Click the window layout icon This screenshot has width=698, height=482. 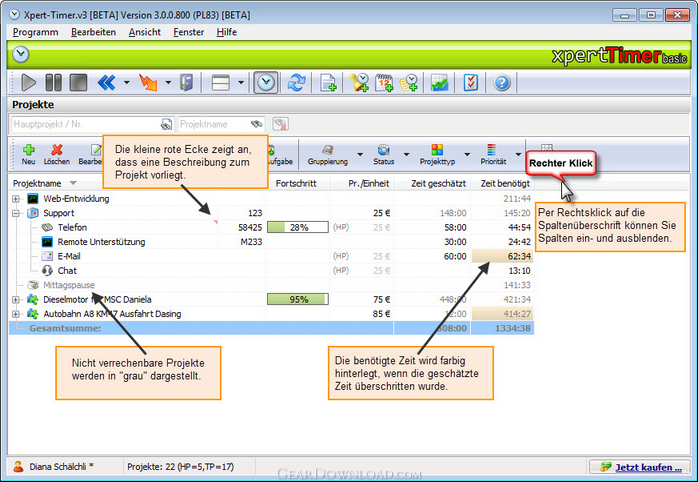[x=221, y=83]
